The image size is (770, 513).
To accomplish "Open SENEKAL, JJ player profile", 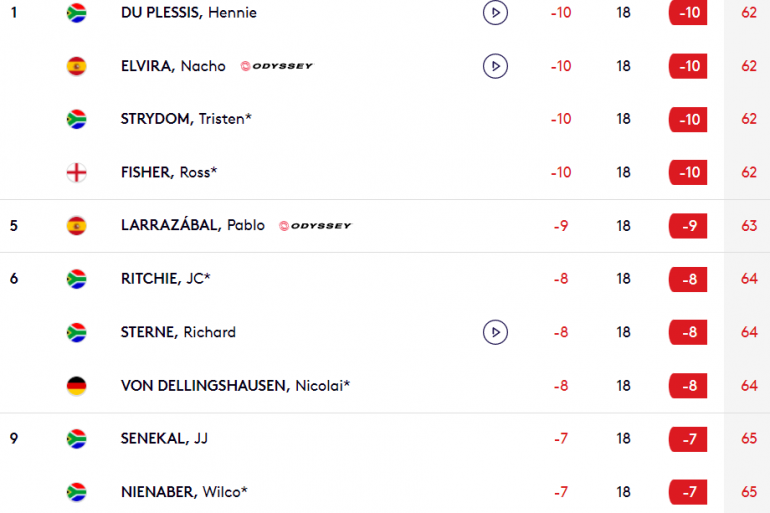I will pos(165,438).
